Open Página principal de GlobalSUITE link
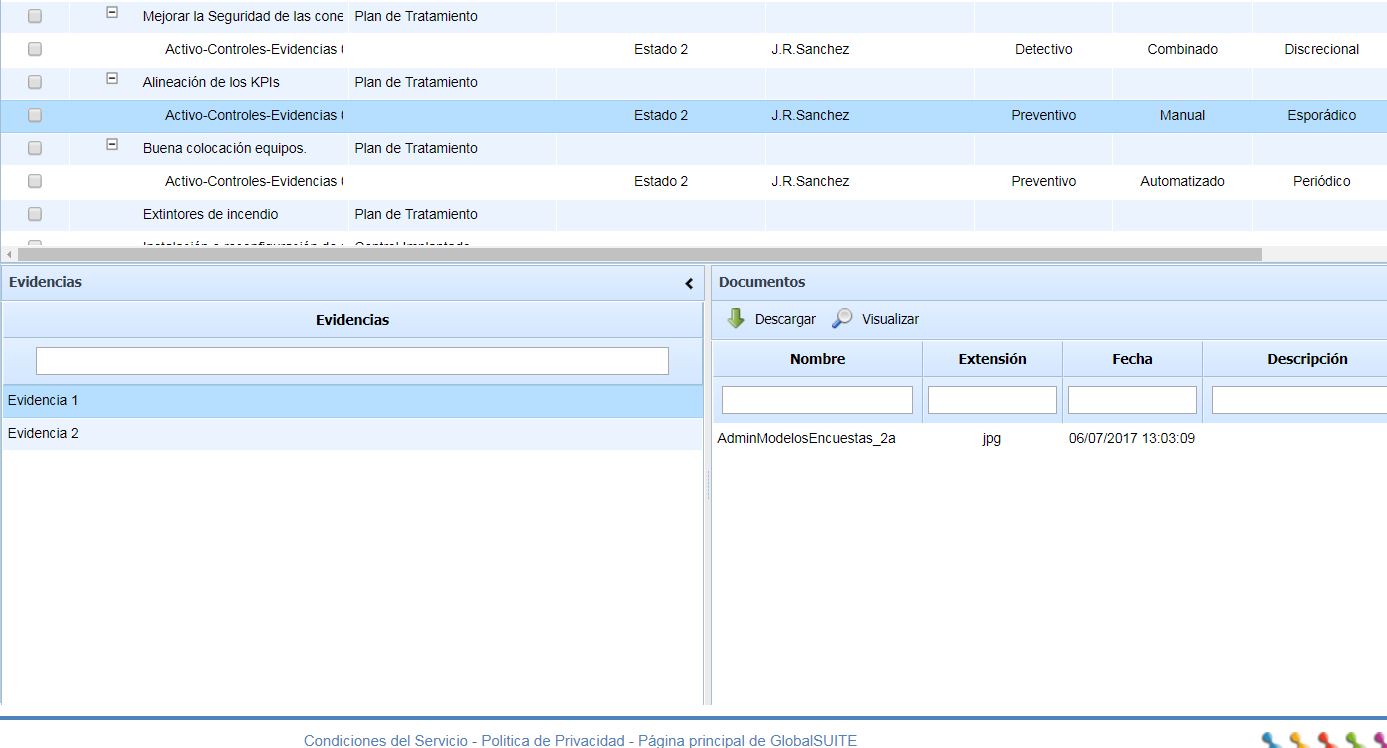 pyautogui.click(x=747, y=741)
